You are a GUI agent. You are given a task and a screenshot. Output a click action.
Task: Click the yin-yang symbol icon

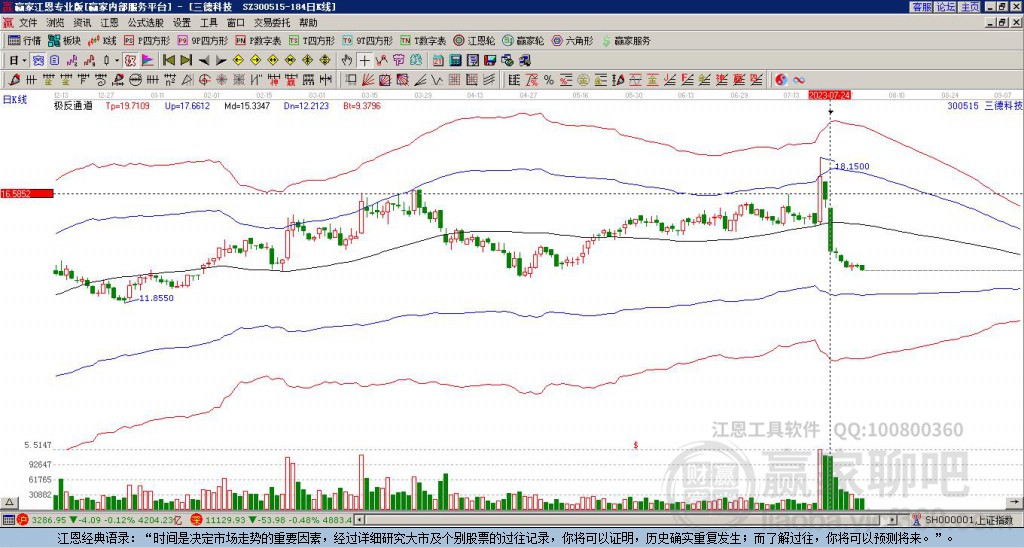781,80
